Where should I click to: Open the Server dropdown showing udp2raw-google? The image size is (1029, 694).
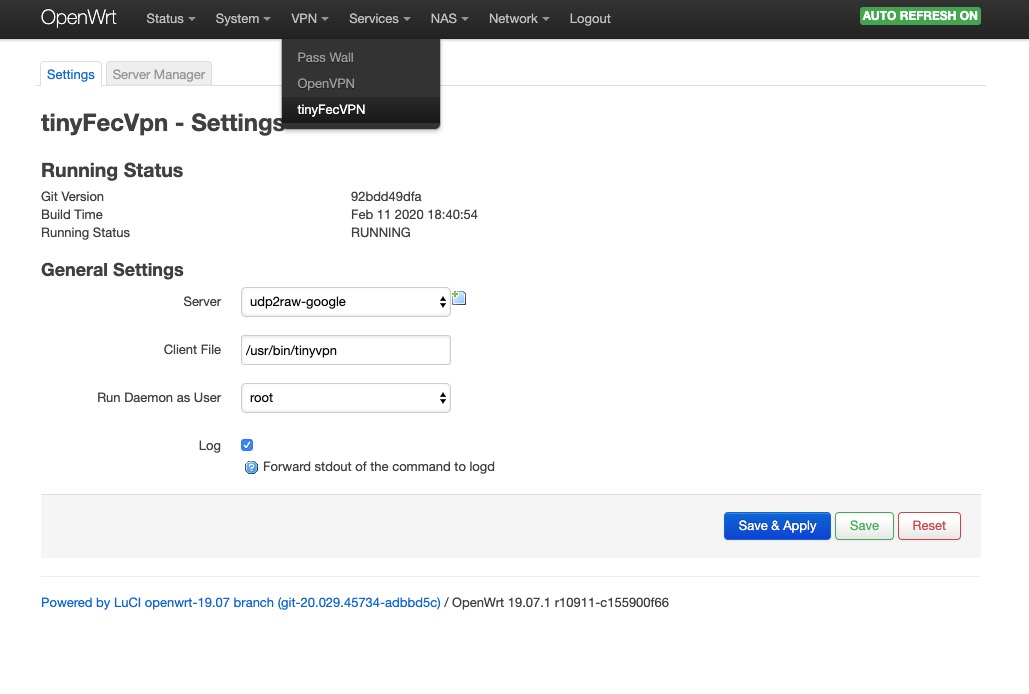[x=346, y=302]
